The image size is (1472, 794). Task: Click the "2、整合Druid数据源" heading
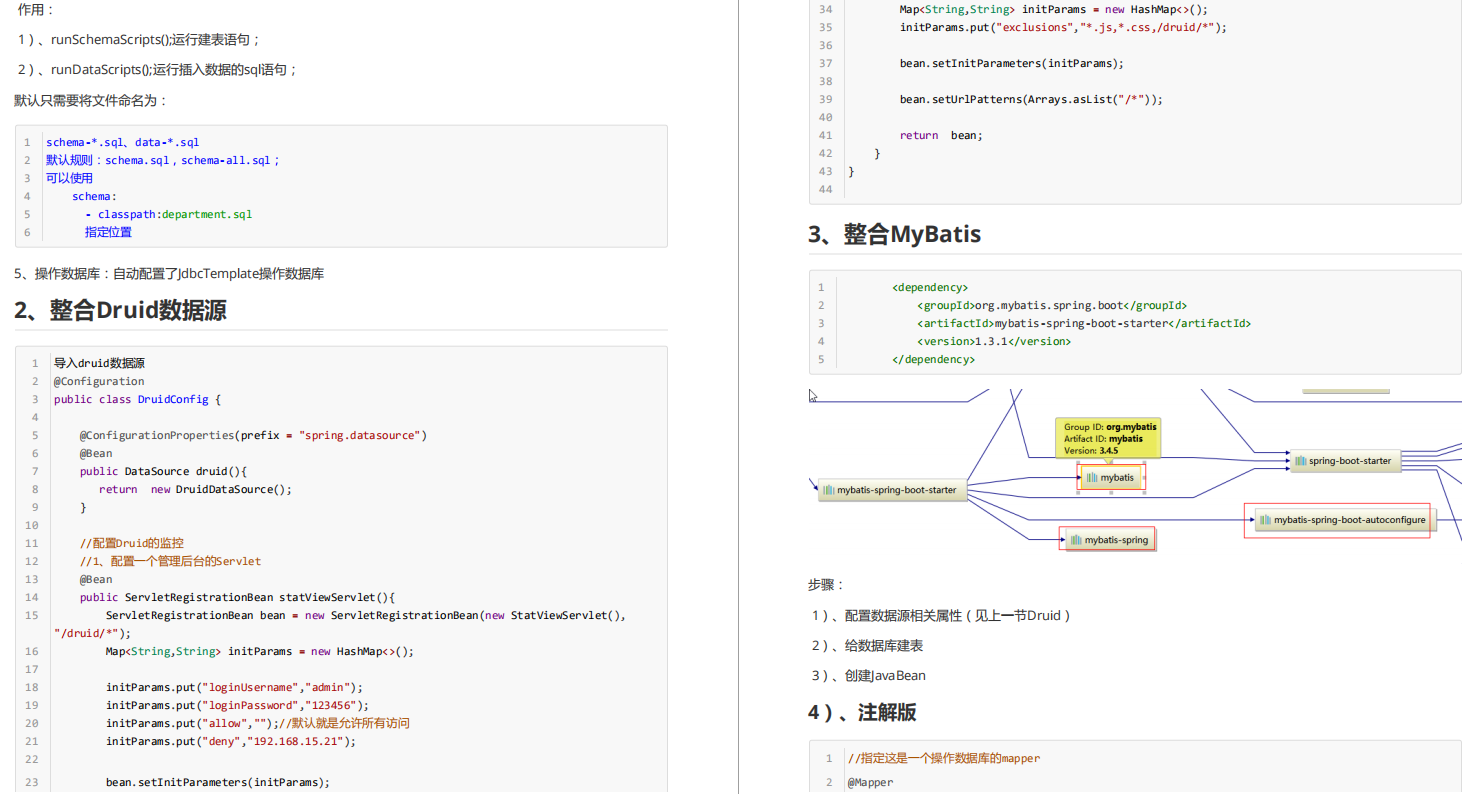[x=120, y=311]
